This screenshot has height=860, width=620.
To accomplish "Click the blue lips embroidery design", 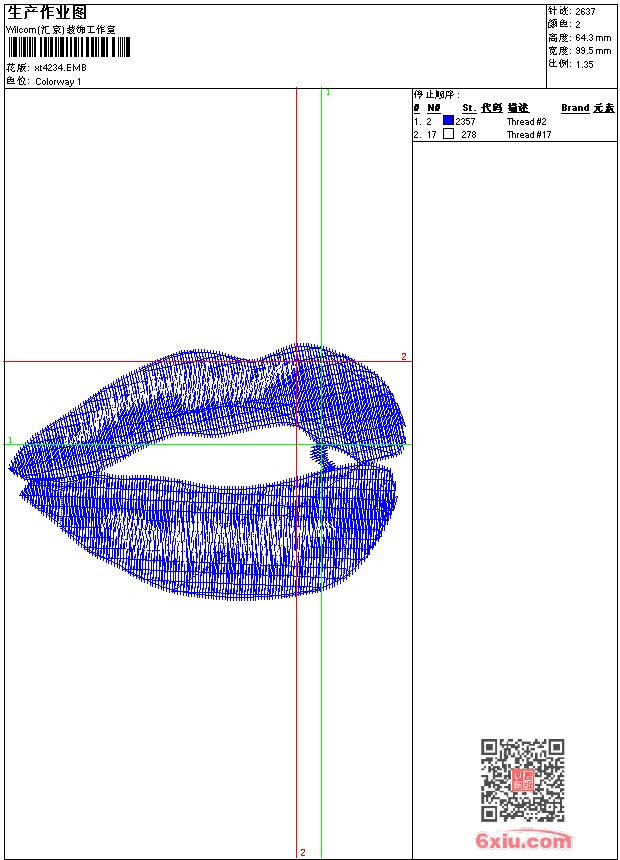I will click(x=207, y=472).
